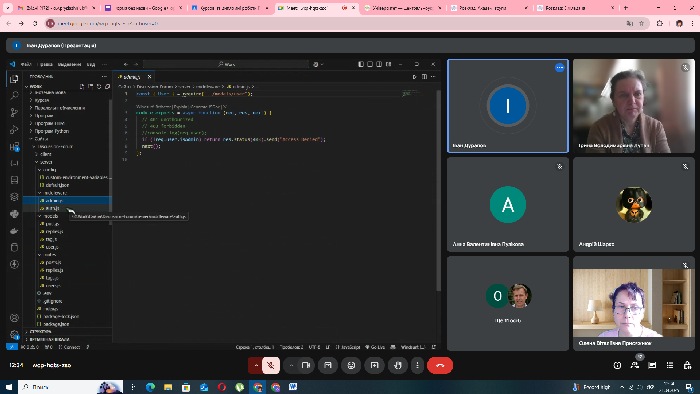Raise hand in Meet
Screen dimensions: 700x394
pyautogui.click(x=397, y=365)
